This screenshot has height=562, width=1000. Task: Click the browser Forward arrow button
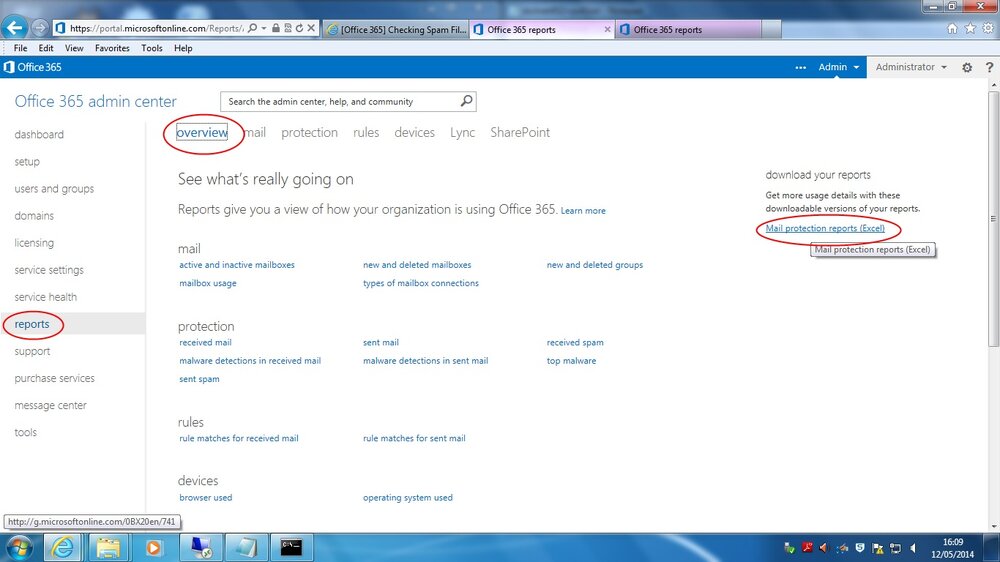40,28
